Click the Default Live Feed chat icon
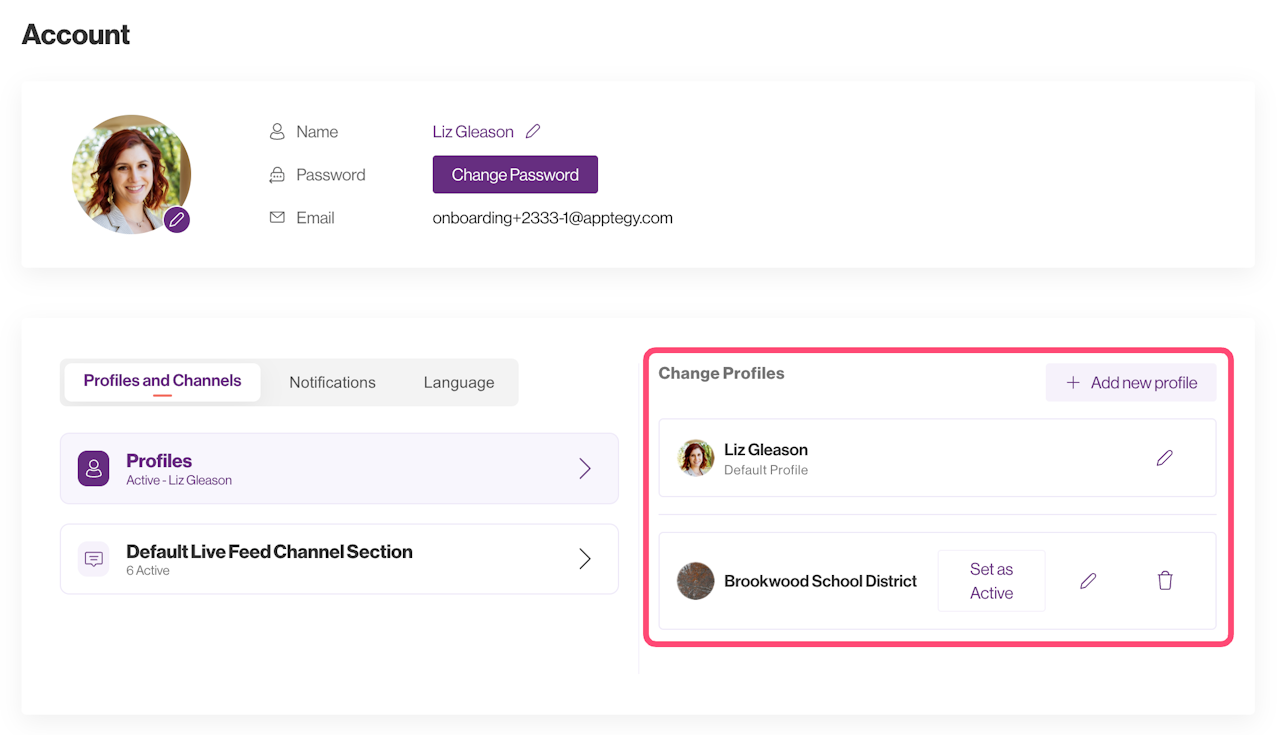The width and height of the screenshot is (1280, 735). point(94,559)
